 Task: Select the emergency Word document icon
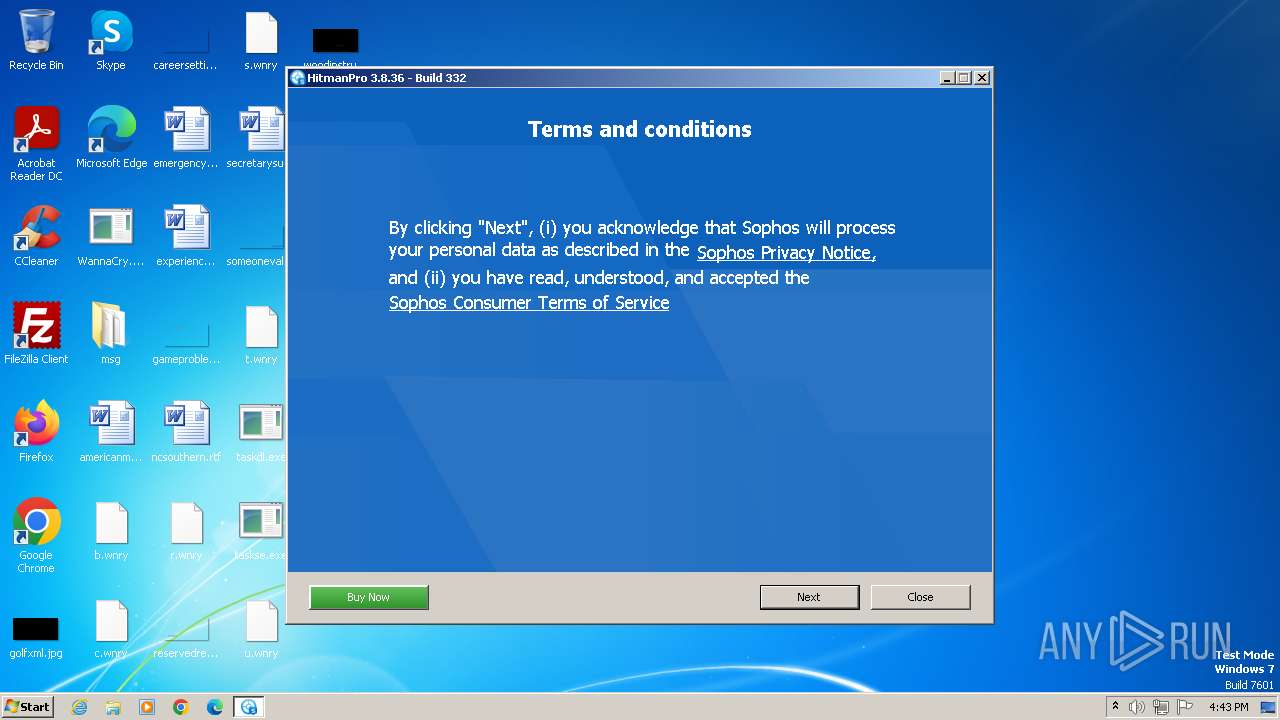point(186,138)
